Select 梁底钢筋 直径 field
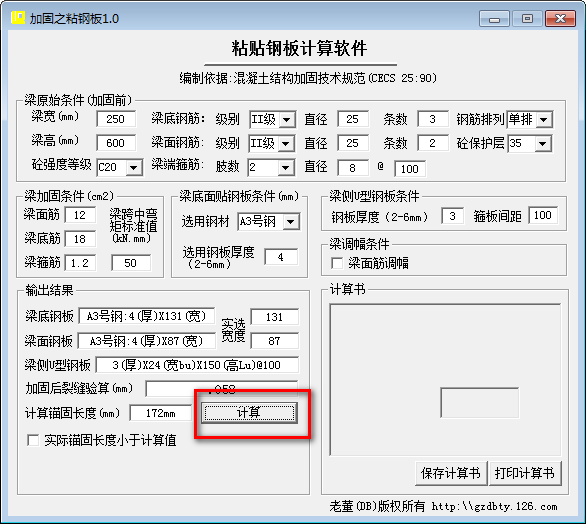The height and width of the screenshot is (524, 586). (x=353, y=119)
